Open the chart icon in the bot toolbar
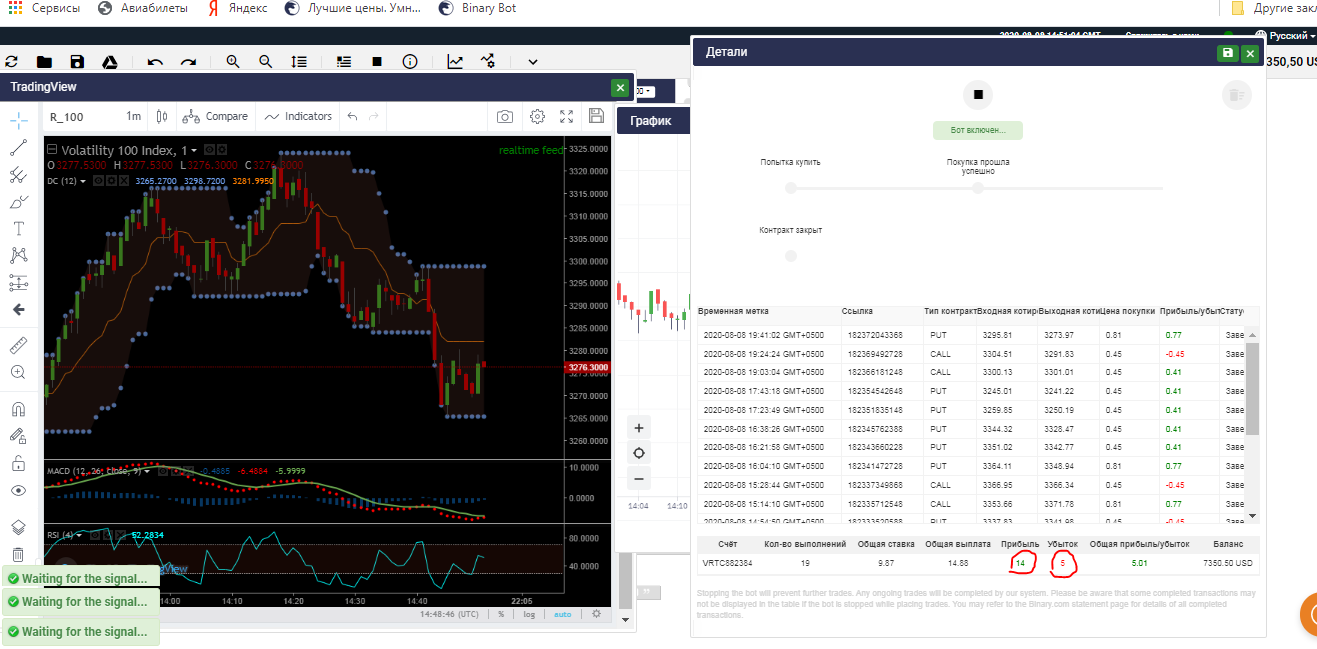 coord(455,61)
